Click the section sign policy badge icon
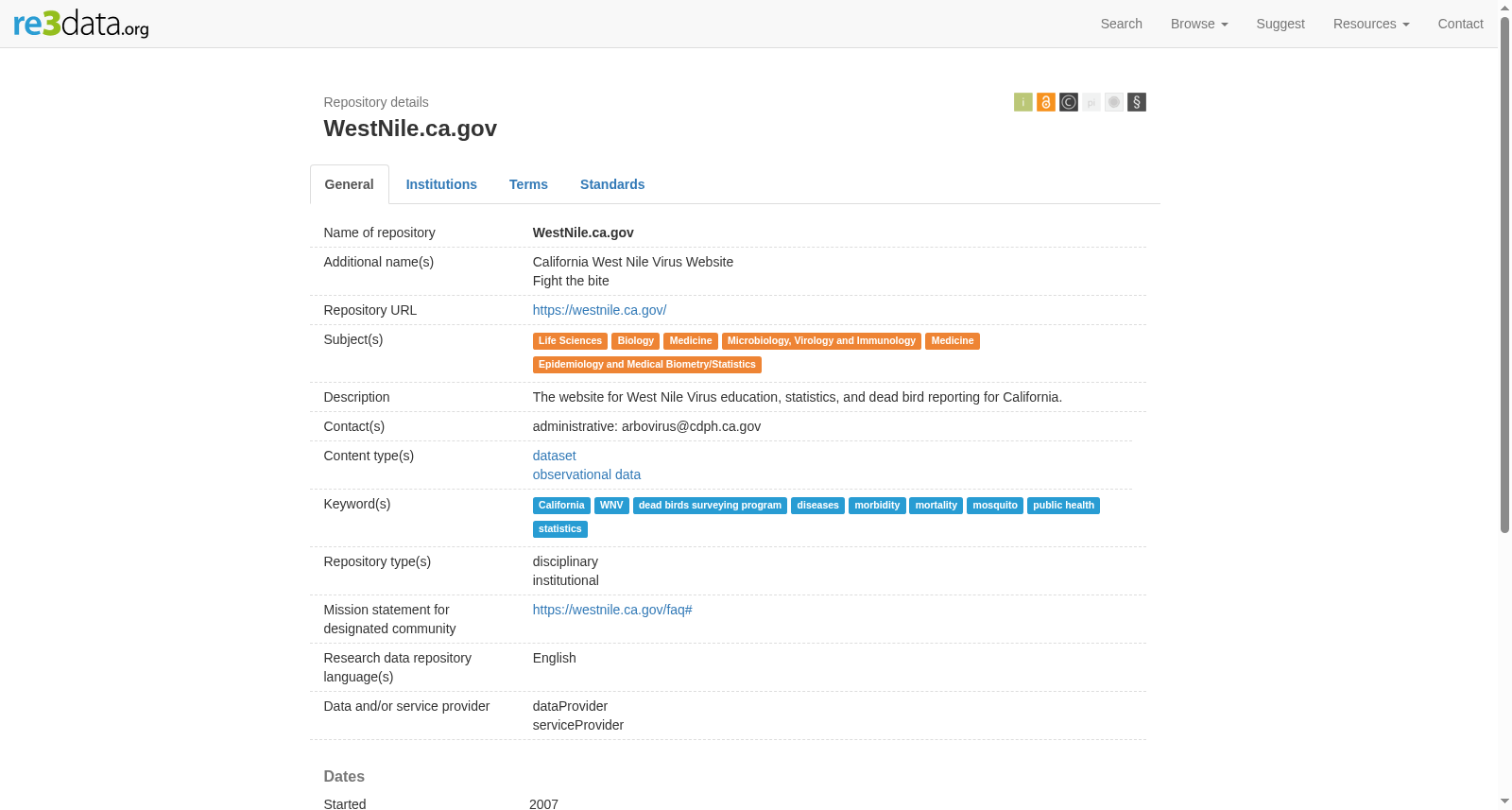This screenshot has height=810, width=1512. [1137, 102]
